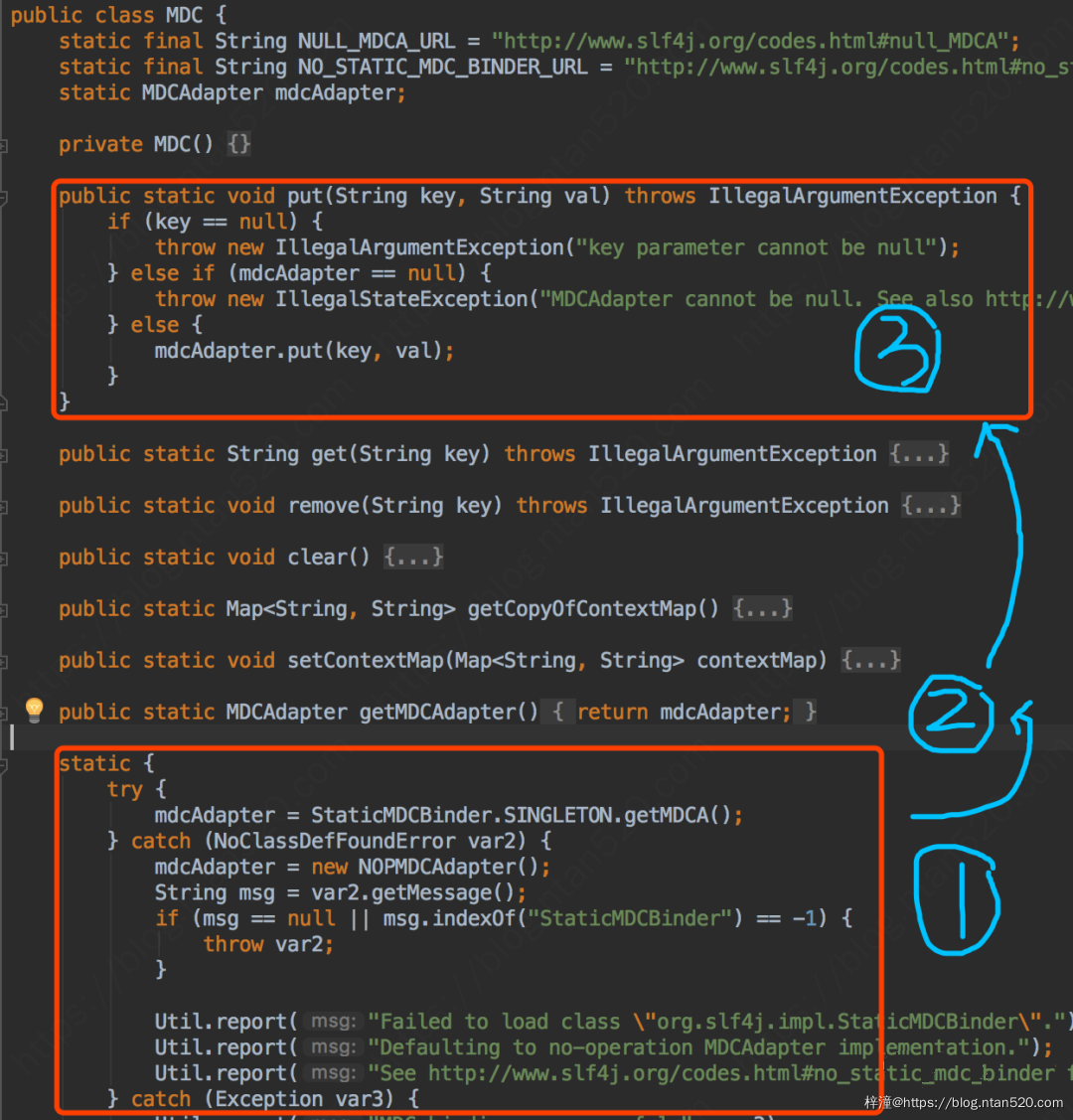Click the "throw var2;" statement
The width and height of the screenshot is (1073, 1120).
pos(268,943)
